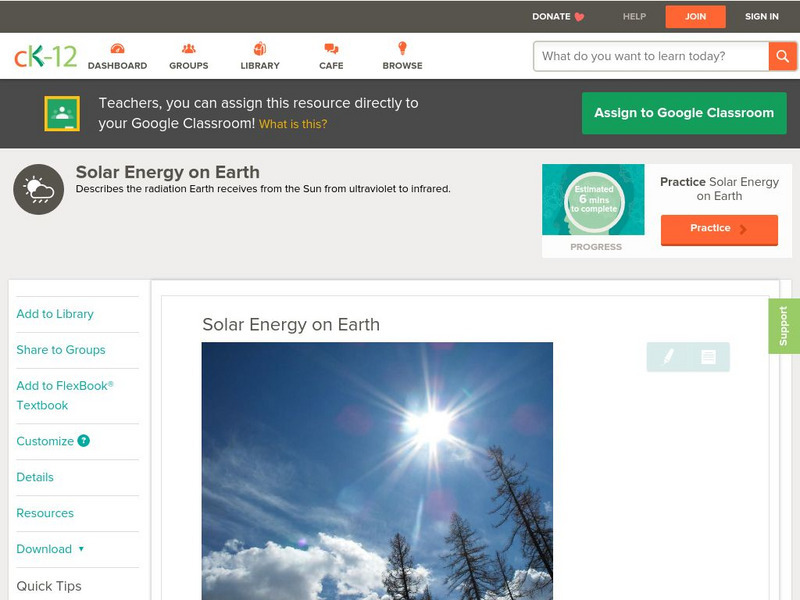Image resolution: width=800 pixels, height=600 pixels.
Task: Open the notes list tool icon
Action: point(708,357)
